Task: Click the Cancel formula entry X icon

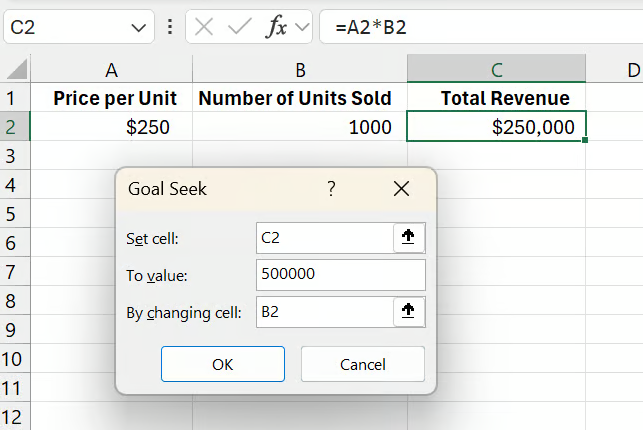Action: point(204,27)
